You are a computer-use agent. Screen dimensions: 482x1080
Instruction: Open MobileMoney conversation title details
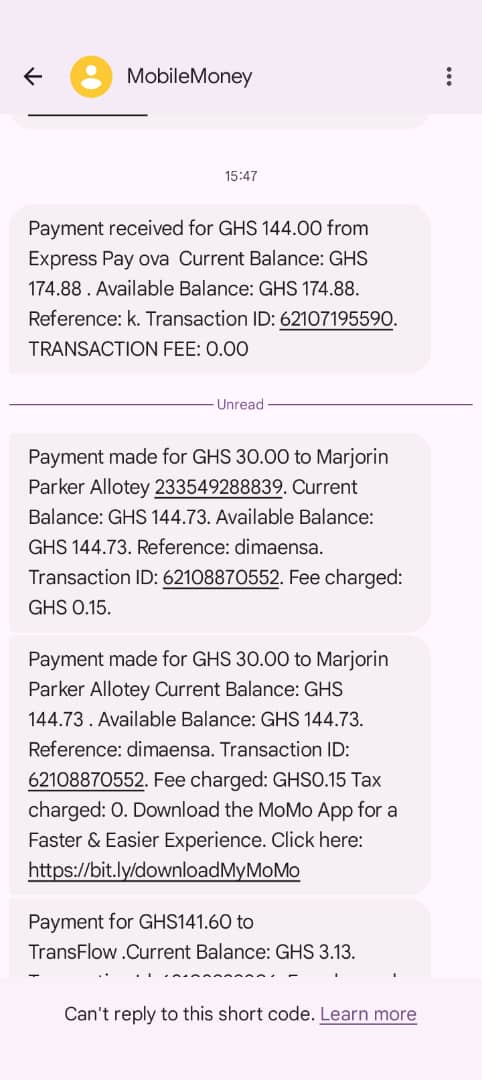pos(189,76)
